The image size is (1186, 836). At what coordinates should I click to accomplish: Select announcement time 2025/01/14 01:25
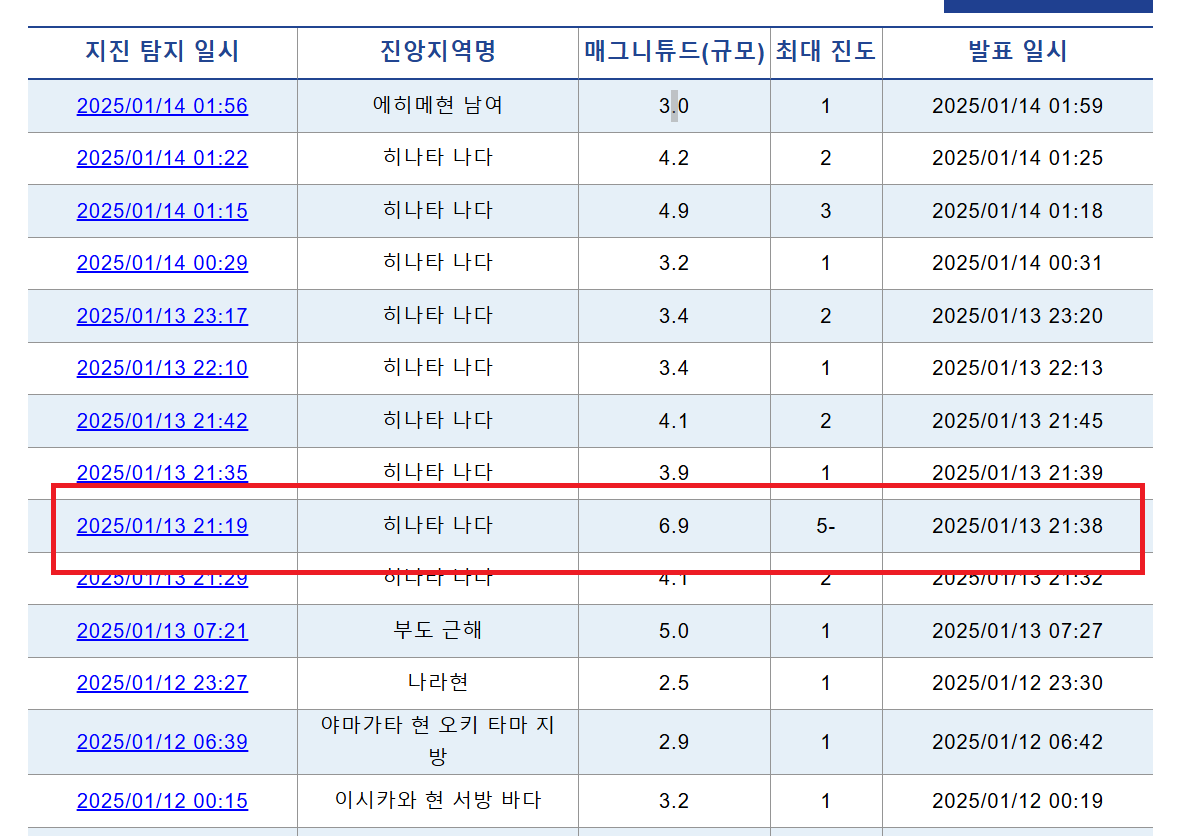pyautogui.click(x=1017, y=158)
